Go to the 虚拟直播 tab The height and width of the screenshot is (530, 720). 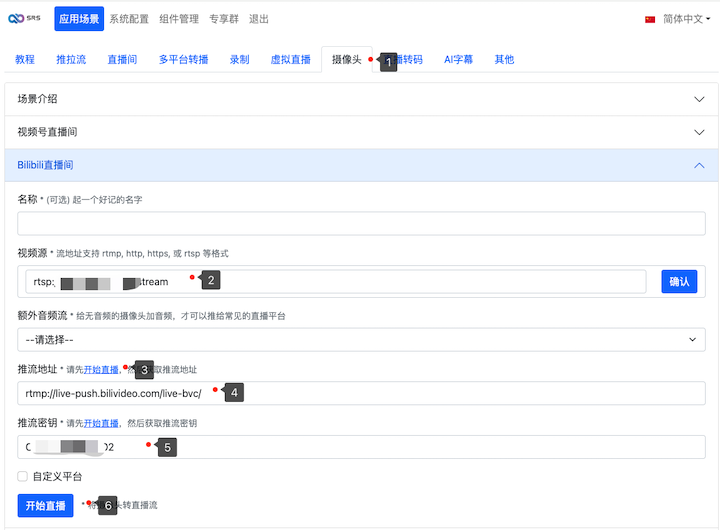pyautogui.click(x=291, y=60)
